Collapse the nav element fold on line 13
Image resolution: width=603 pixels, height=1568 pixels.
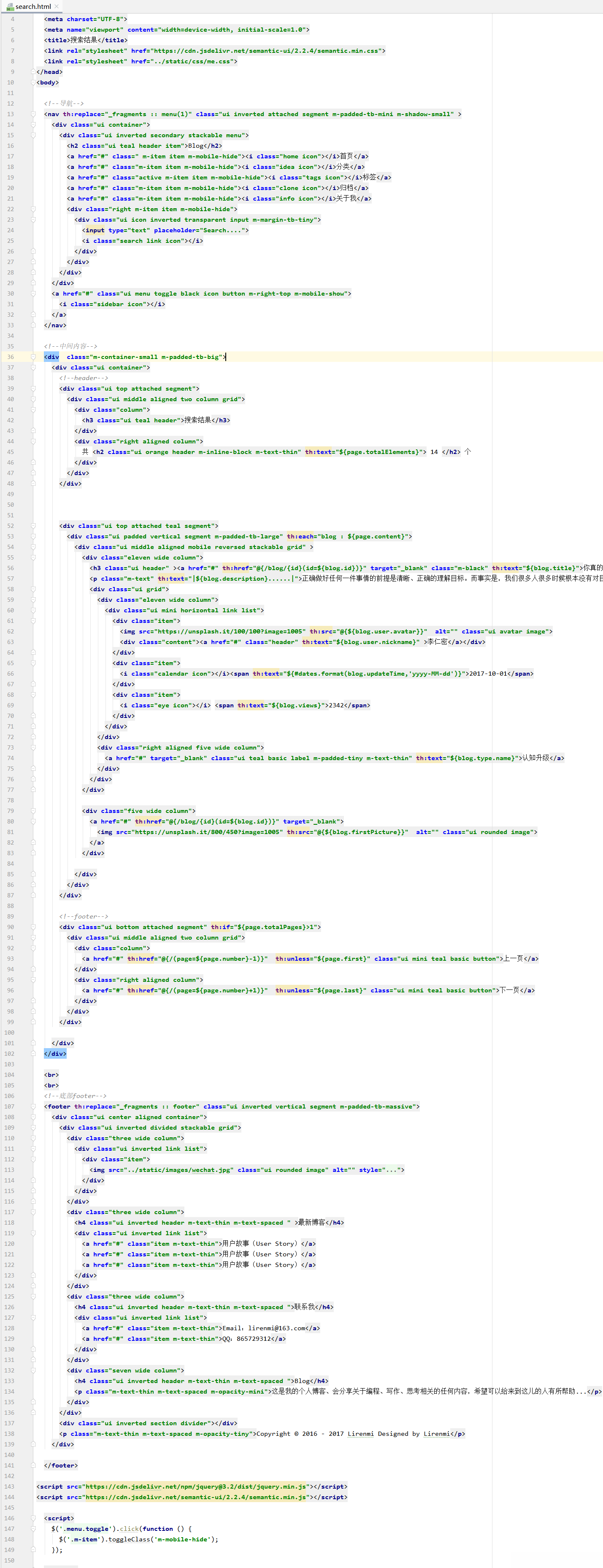[x=33, y=114]
